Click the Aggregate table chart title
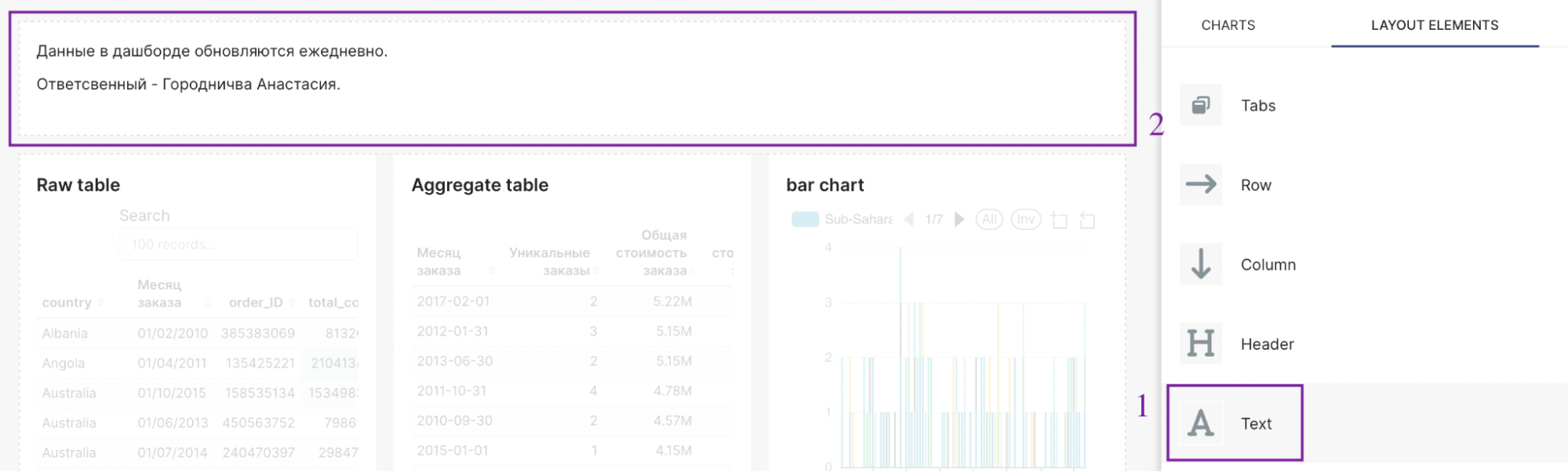 click(x=480, y=185)
